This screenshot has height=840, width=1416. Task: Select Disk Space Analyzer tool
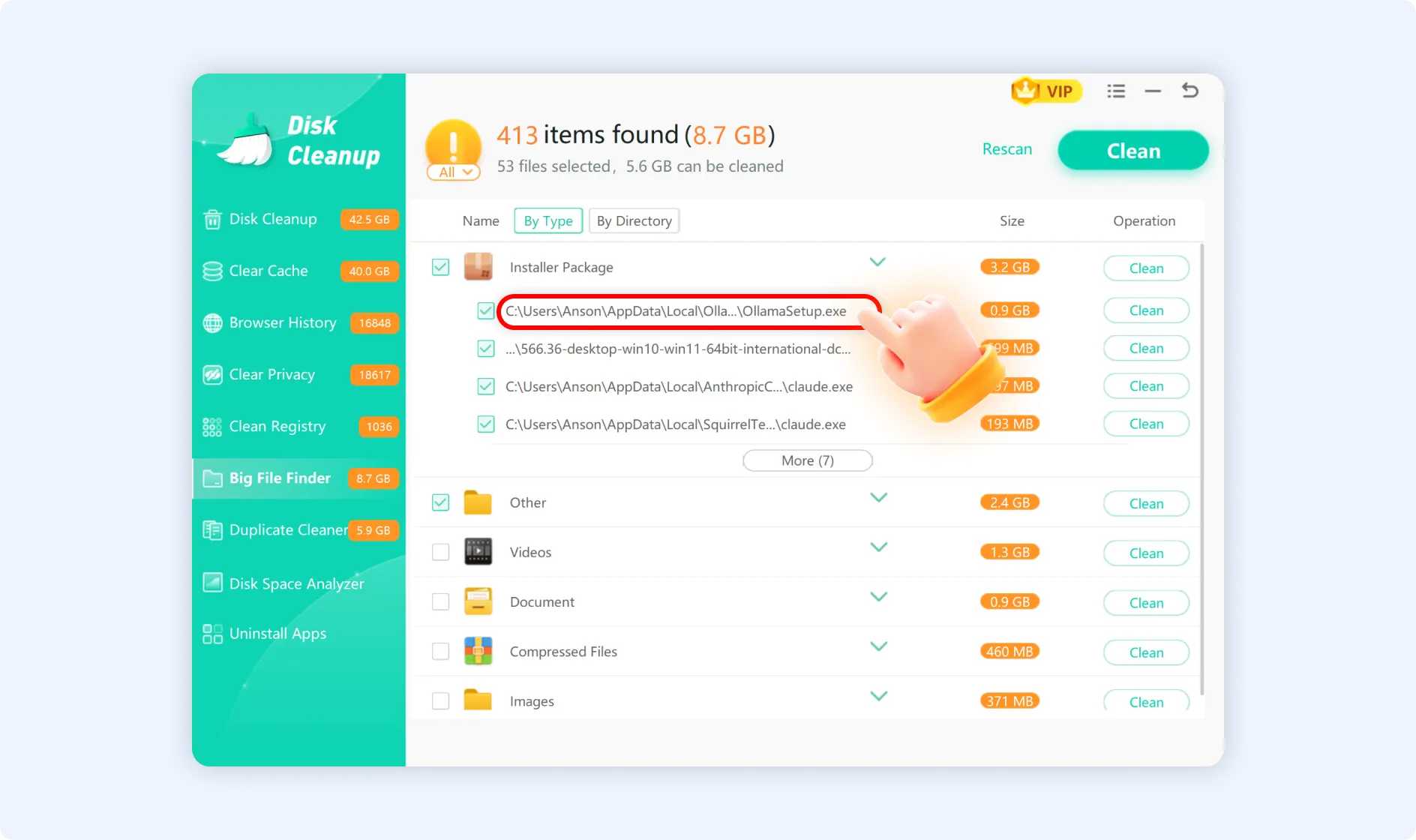(x=296, y=583)
